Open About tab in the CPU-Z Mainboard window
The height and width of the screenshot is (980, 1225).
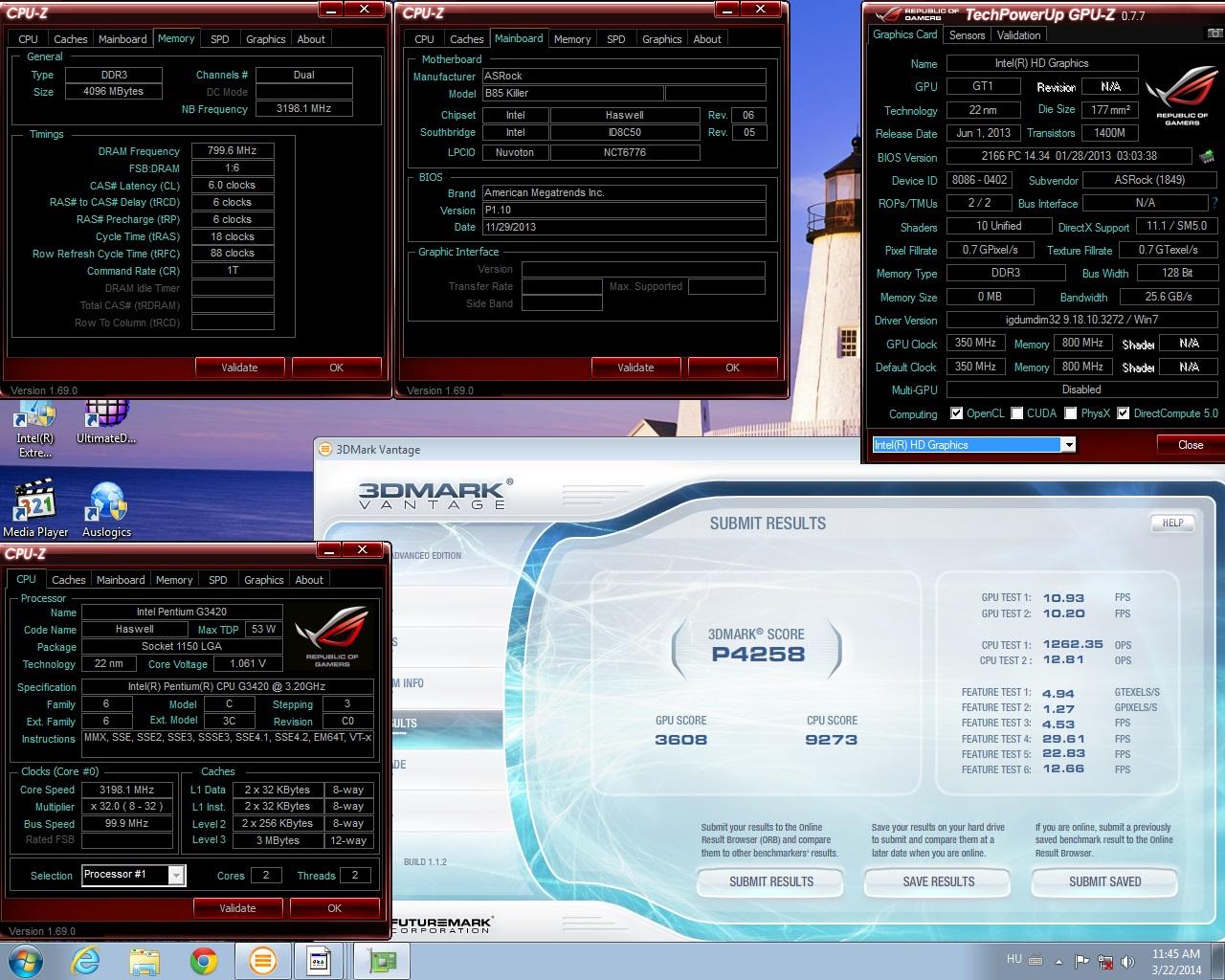(707, 39)
